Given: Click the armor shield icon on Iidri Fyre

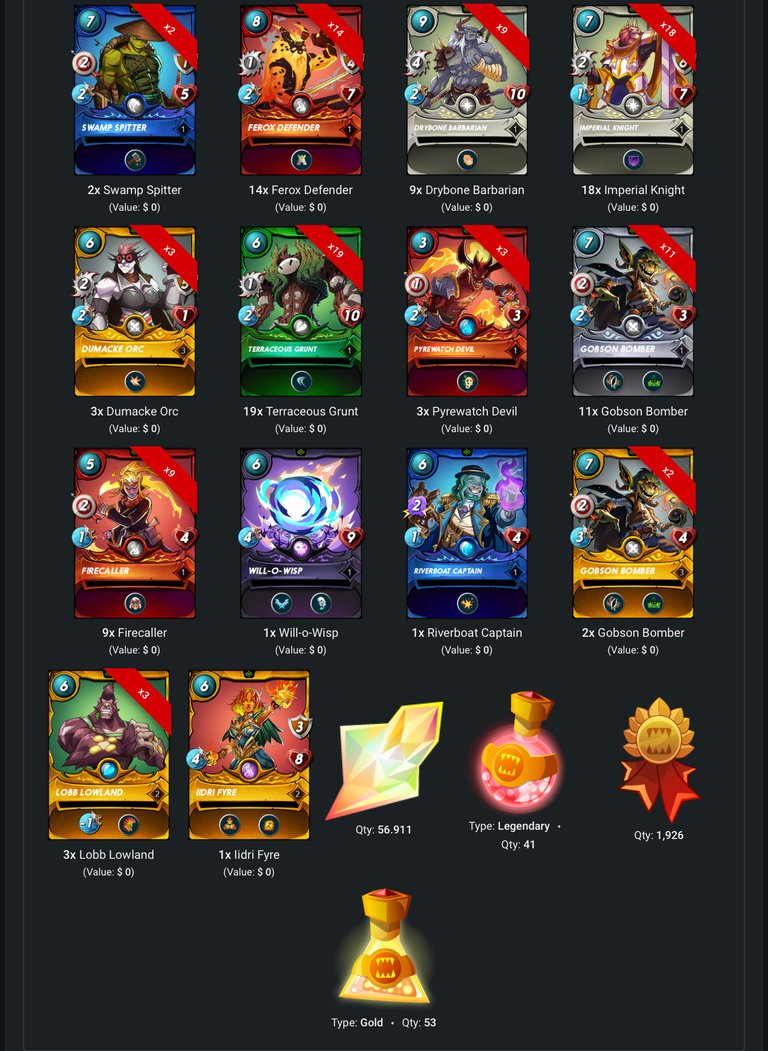Looking at the screenshot, I should [x=300, y=725].
